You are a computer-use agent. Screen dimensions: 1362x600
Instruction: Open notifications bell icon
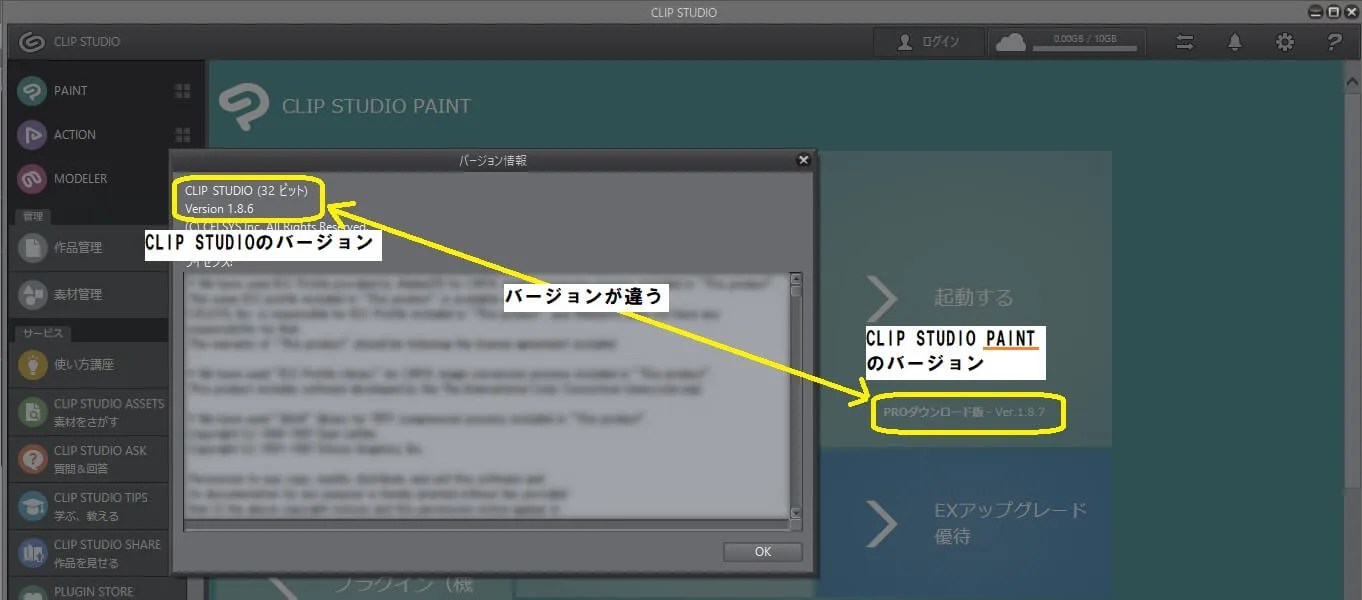[1235, 42]
